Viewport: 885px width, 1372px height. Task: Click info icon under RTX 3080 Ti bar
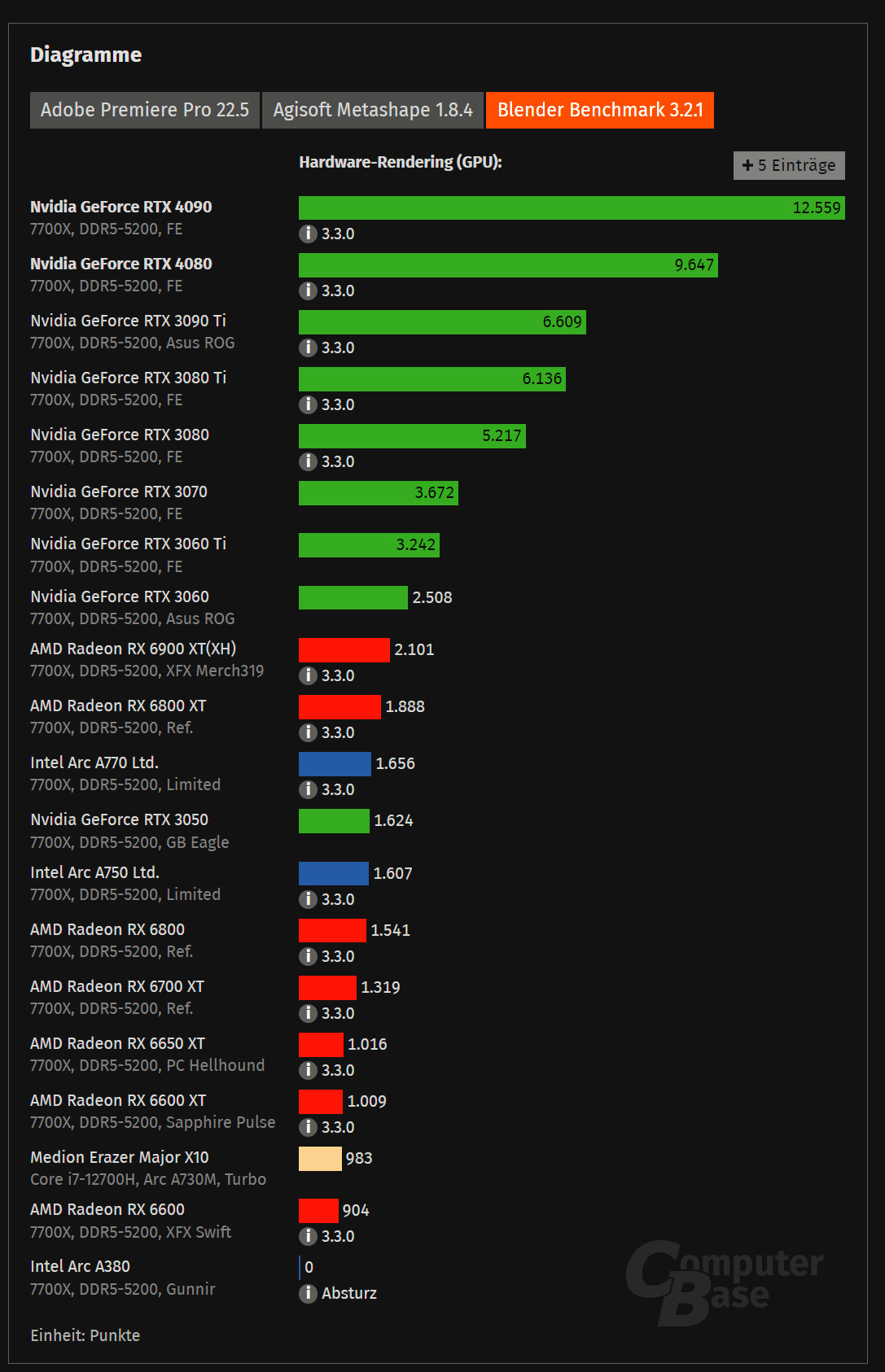308,404
